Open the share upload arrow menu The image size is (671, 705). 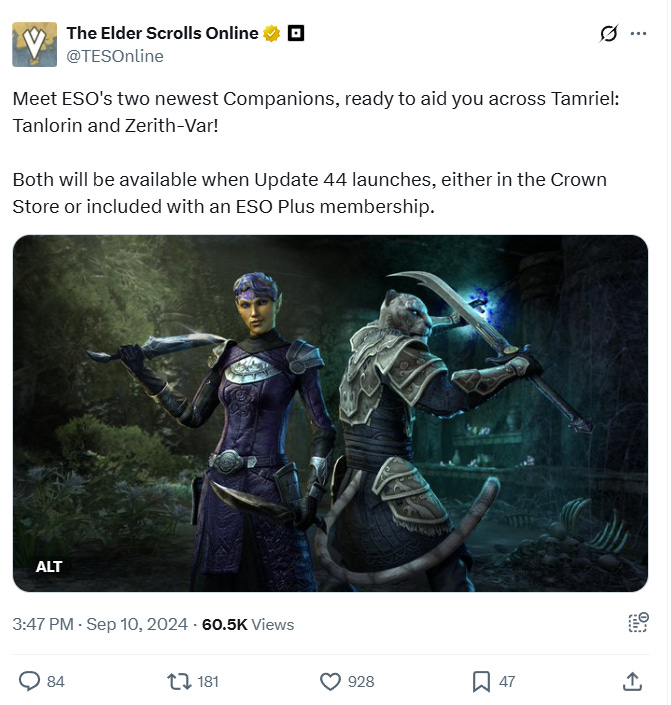tap(632, 681)
